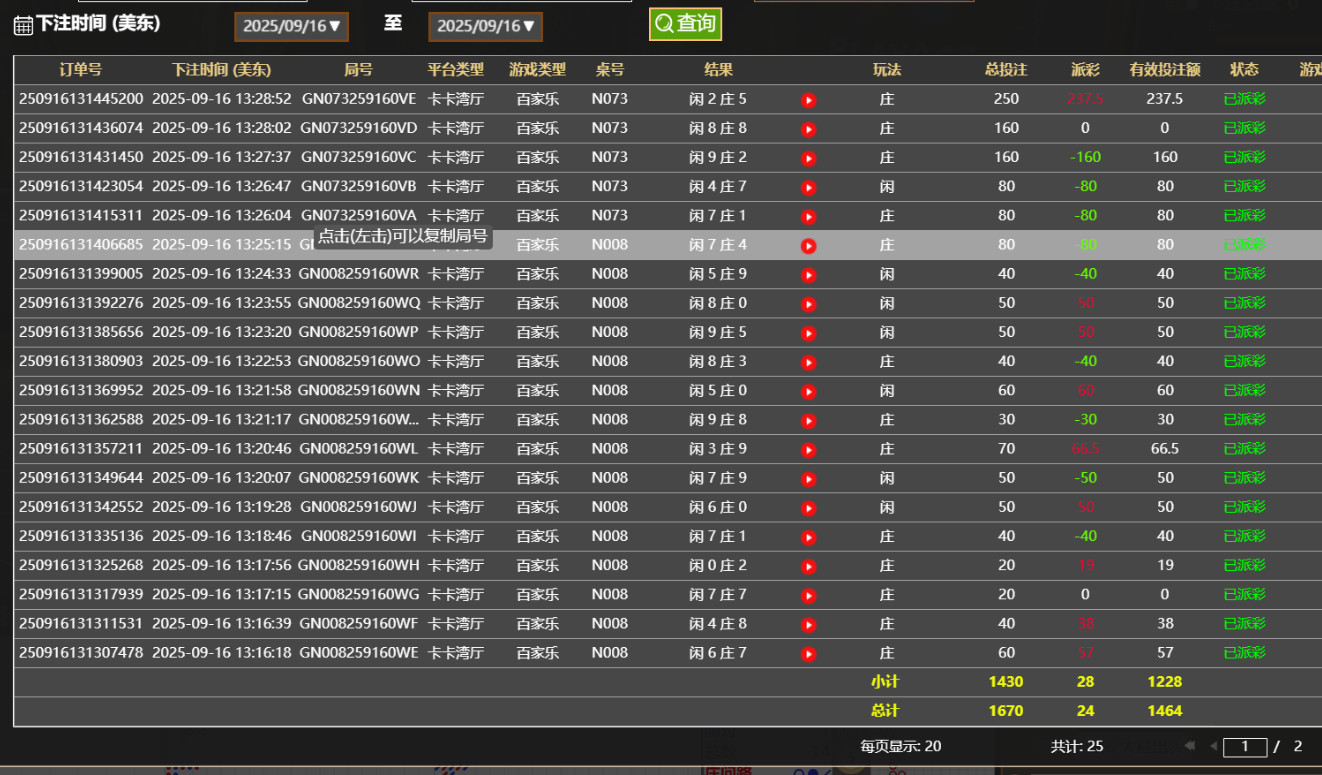Image resolution: width=1322 pixels, height=775 pixels.
Task: Click replay icon for order 250916131436074
Action: tap(809, 129)
